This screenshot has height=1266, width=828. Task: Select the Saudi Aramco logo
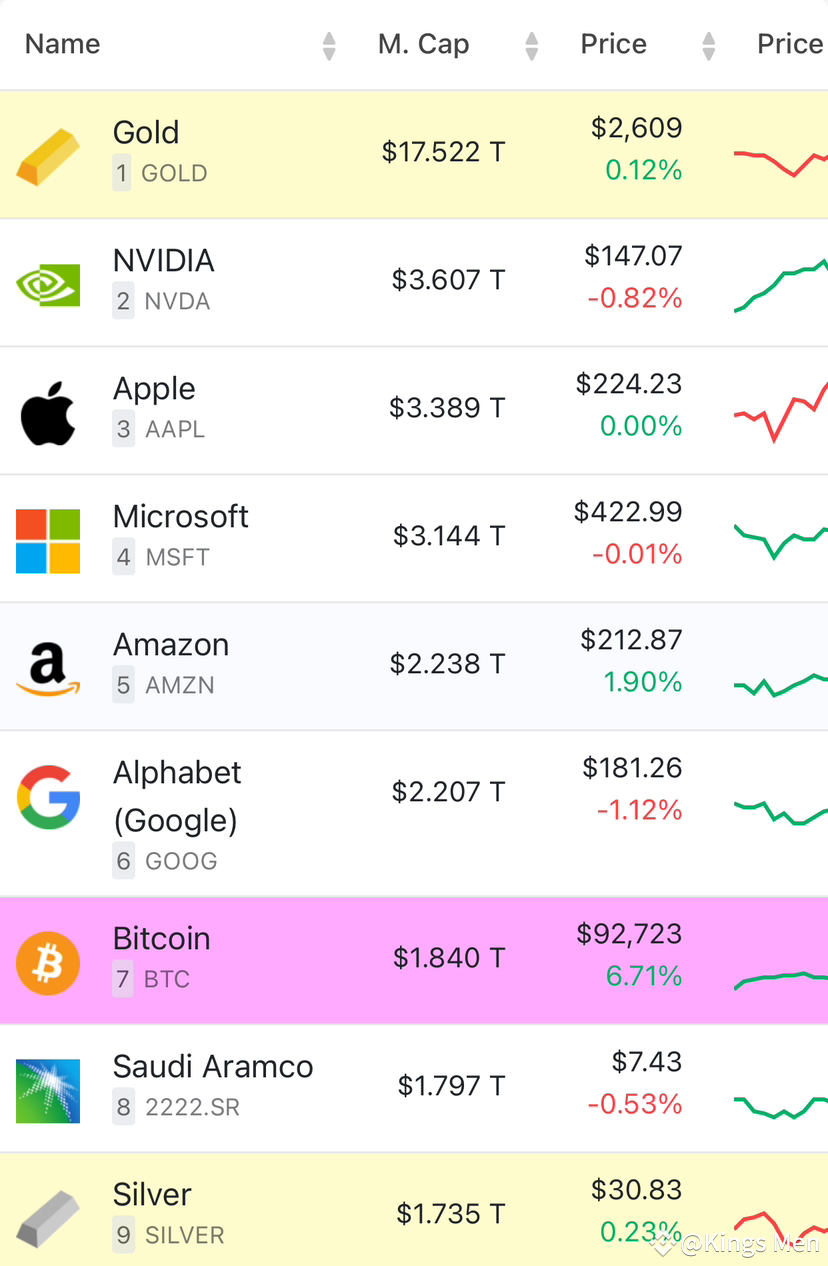point(47,1091)
